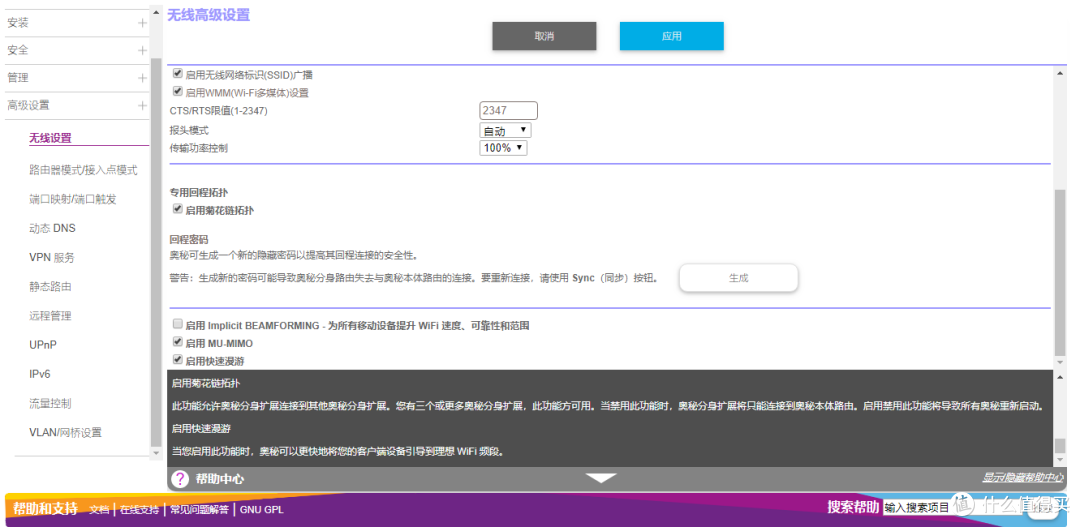Open 路由器模式/接入点模式 page
Viewport: 1080px width, 527px height.
click(x=83, y=170)
